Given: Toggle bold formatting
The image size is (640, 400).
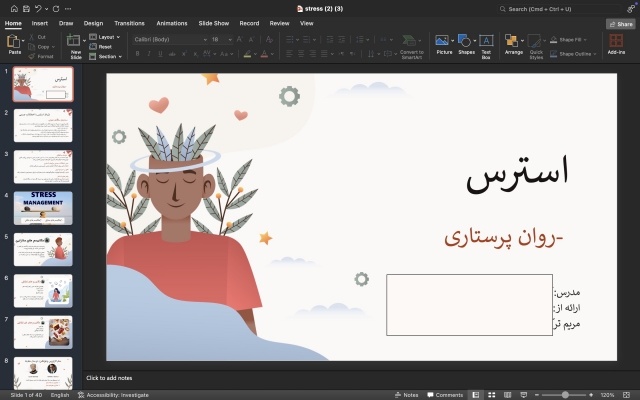Looking at the screenshot, I should click(x=138, y=53).
